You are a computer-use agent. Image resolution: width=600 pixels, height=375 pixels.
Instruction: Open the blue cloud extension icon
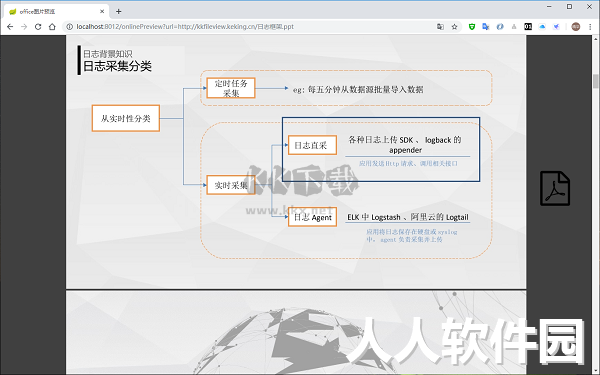pyautogui.click(x=542, y=27)
